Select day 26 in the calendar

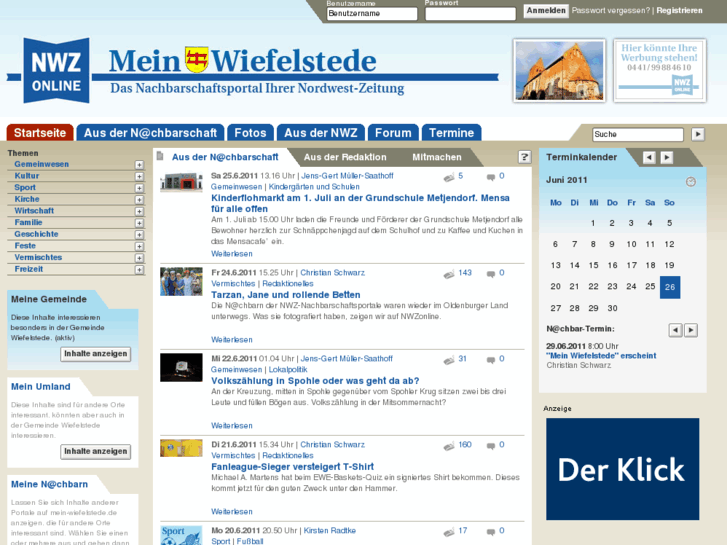pyautogui.click(x=670, y=287)
